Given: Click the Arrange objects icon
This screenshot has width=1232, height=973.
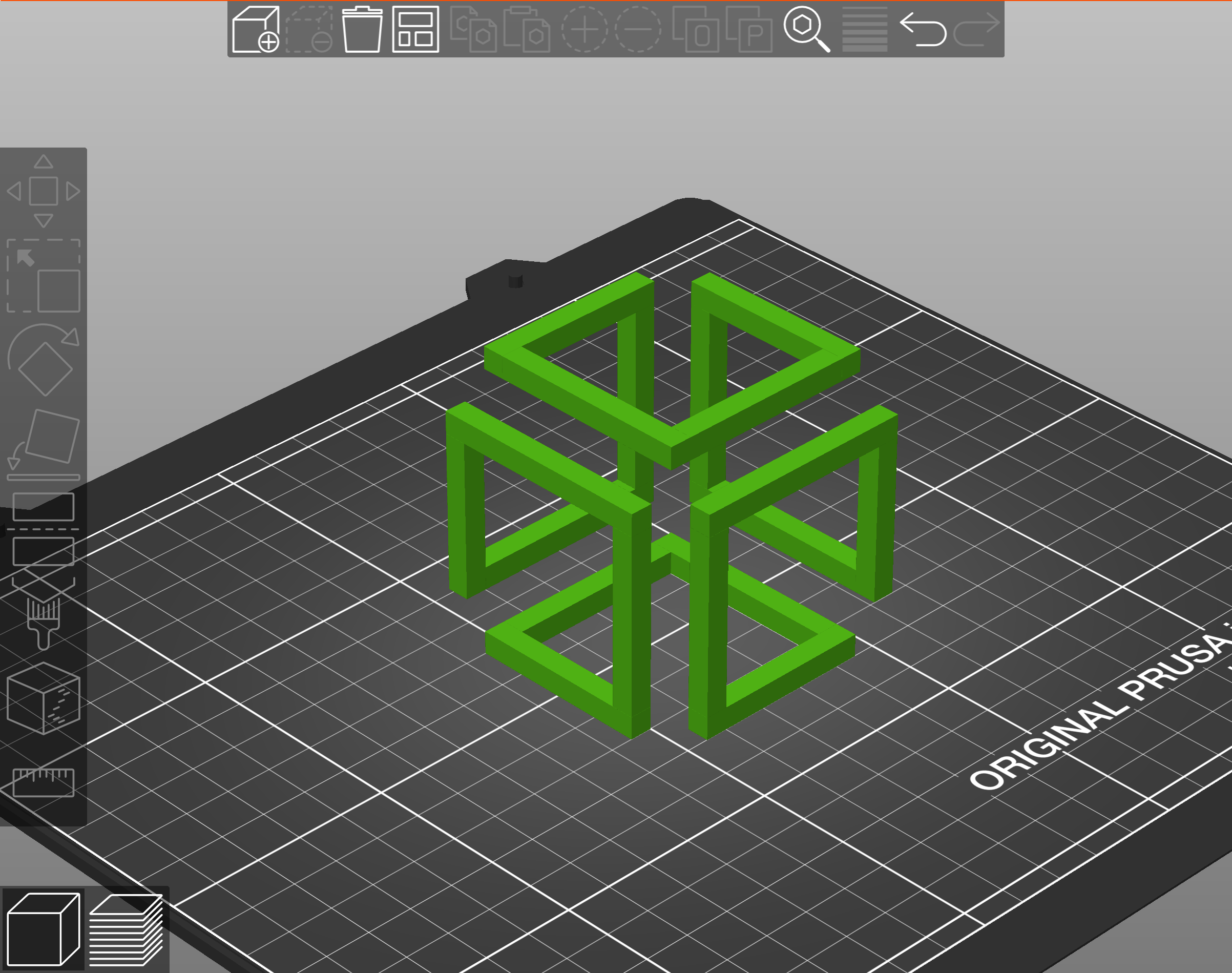Looking at the screenshot, I should pos(416,29).
